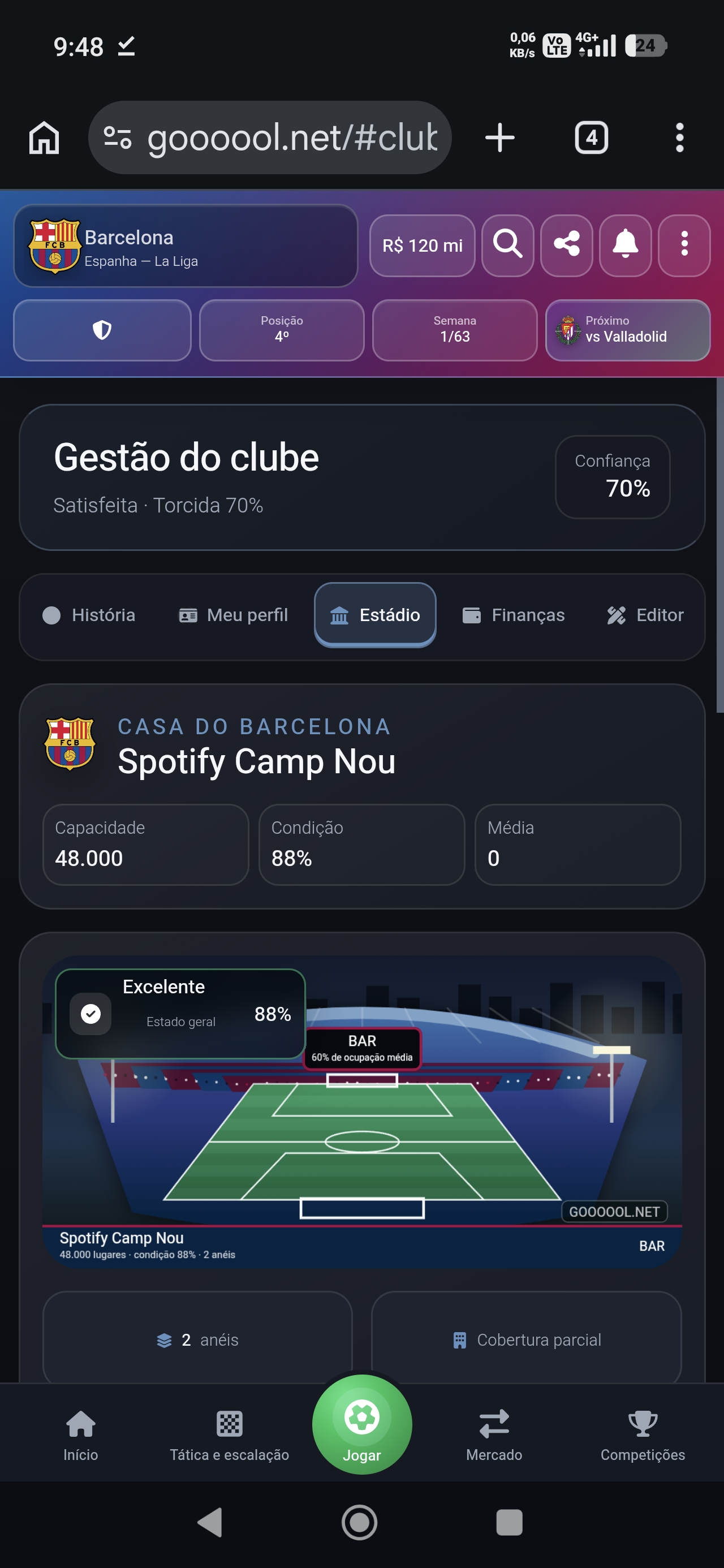Click the gooool.net address bar

(x=270, y=137)
